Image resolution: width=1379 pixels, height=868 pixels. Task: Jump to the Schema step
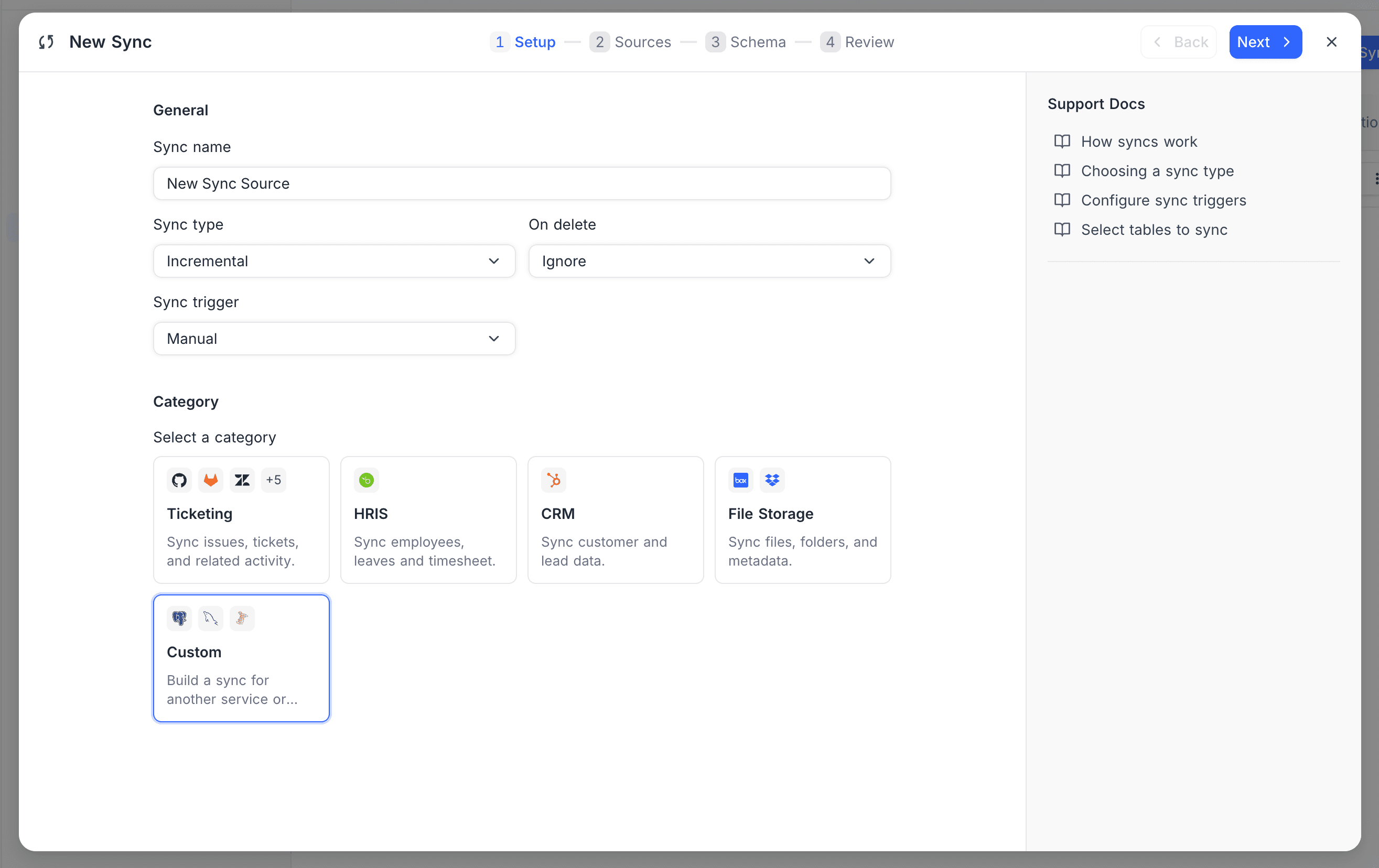tap(745, 42)
